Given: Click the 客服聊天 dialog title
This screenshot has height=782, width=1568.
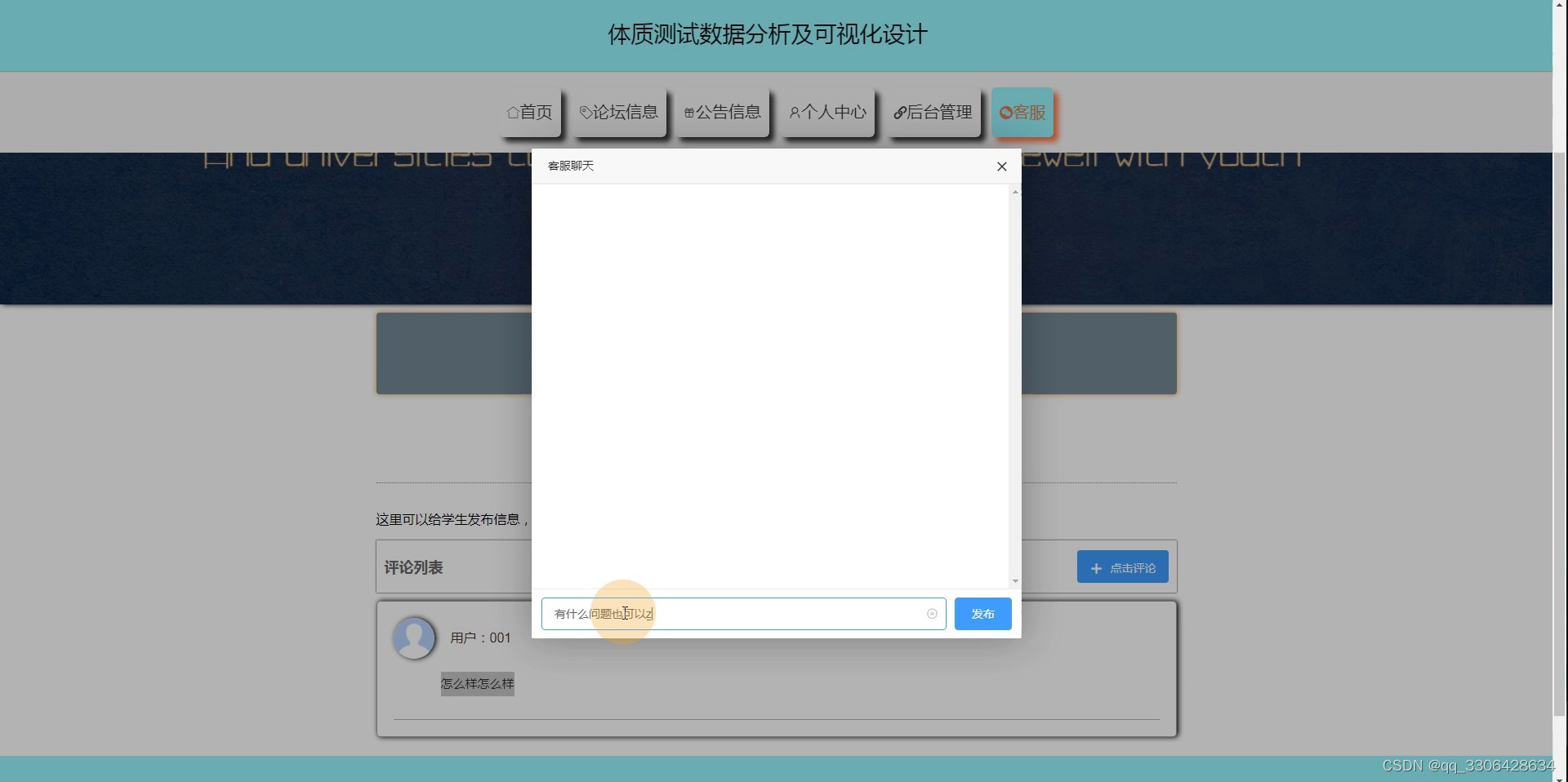Looking at the screenshot, I should (571, 166).
